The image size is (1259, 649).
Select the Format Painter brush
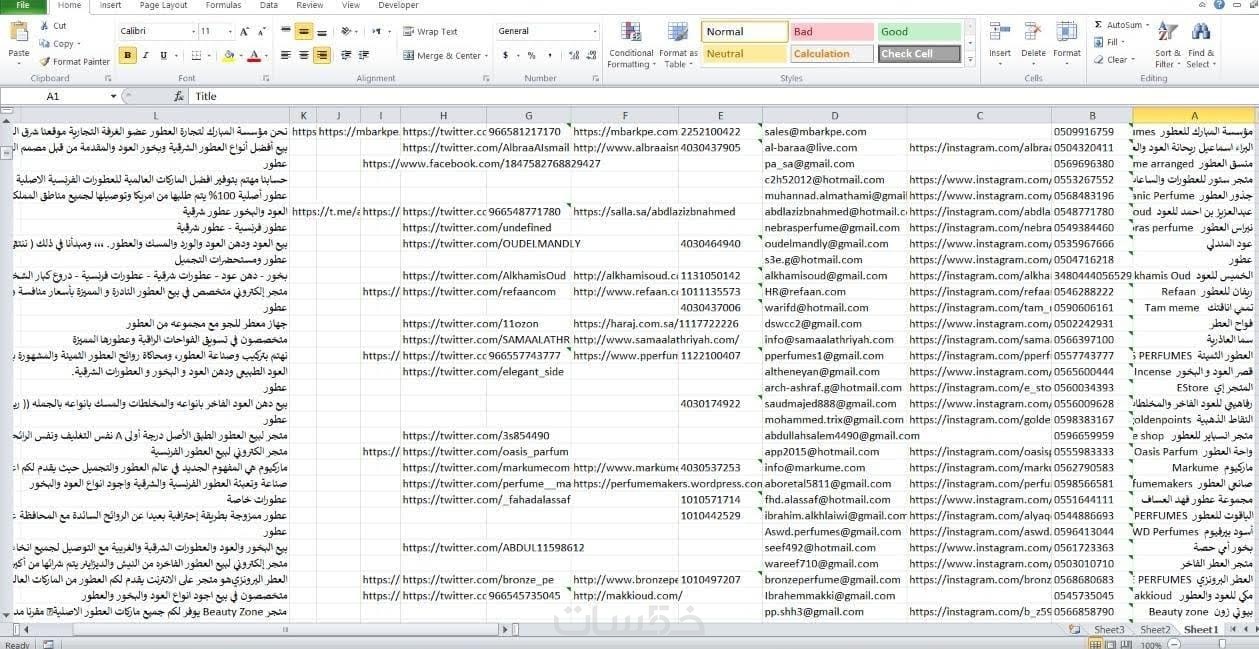(x=44, y=61)
